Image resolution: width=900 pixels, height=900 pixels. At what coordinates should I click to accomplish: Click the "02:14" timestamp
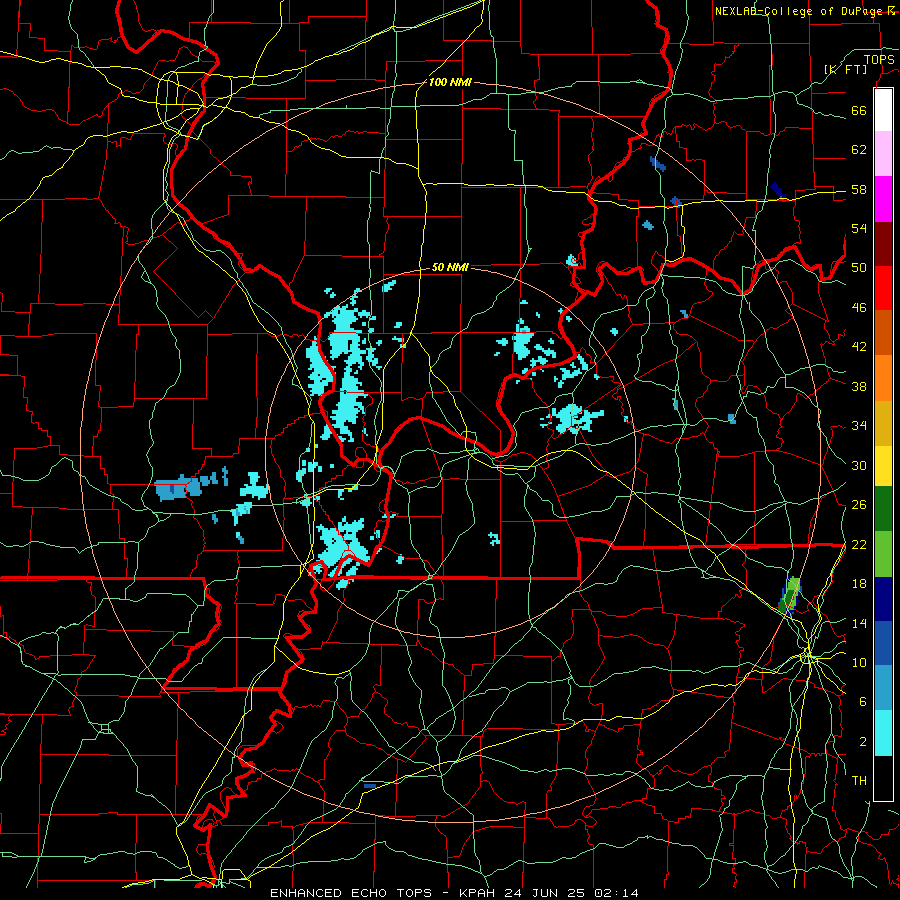616,893
